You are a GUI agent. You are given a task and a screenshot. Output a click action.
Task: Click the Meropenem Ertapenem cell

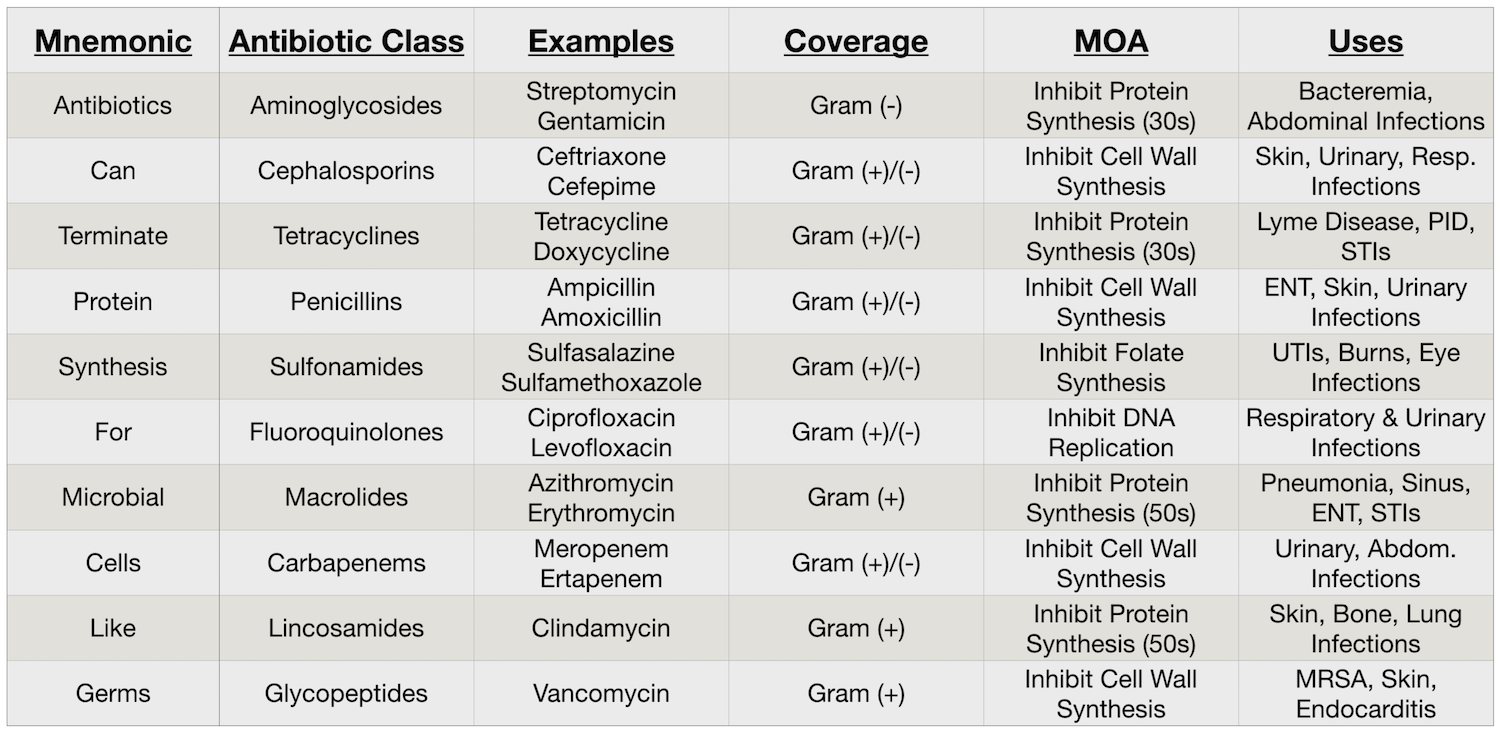point(601,563)
